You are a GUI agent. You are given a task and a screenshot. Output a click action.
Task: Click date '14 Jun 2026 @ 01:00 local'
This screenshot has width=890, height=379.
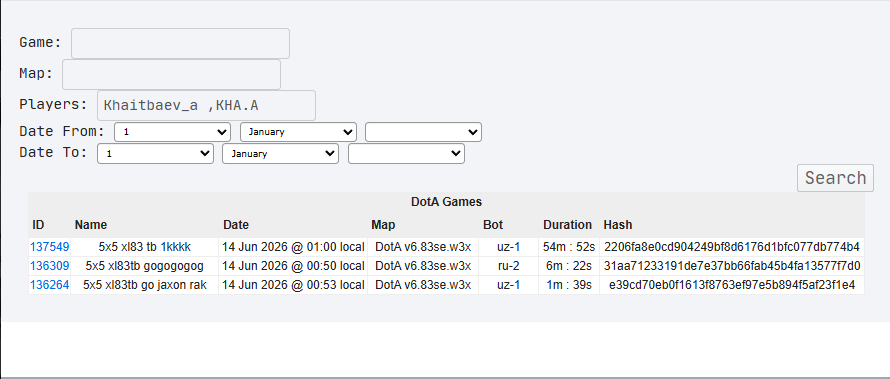tap(293, 247)
